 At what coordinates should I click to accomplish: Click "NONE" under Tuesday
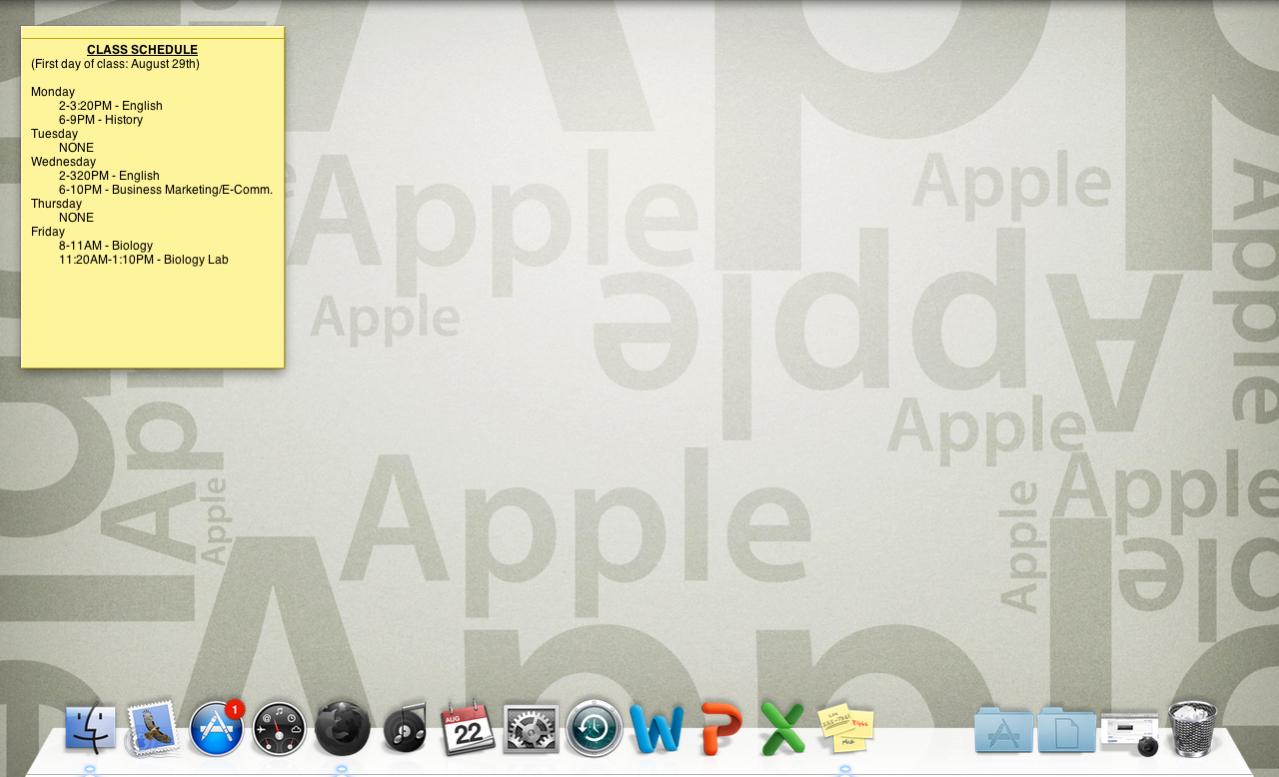(76, 148)
